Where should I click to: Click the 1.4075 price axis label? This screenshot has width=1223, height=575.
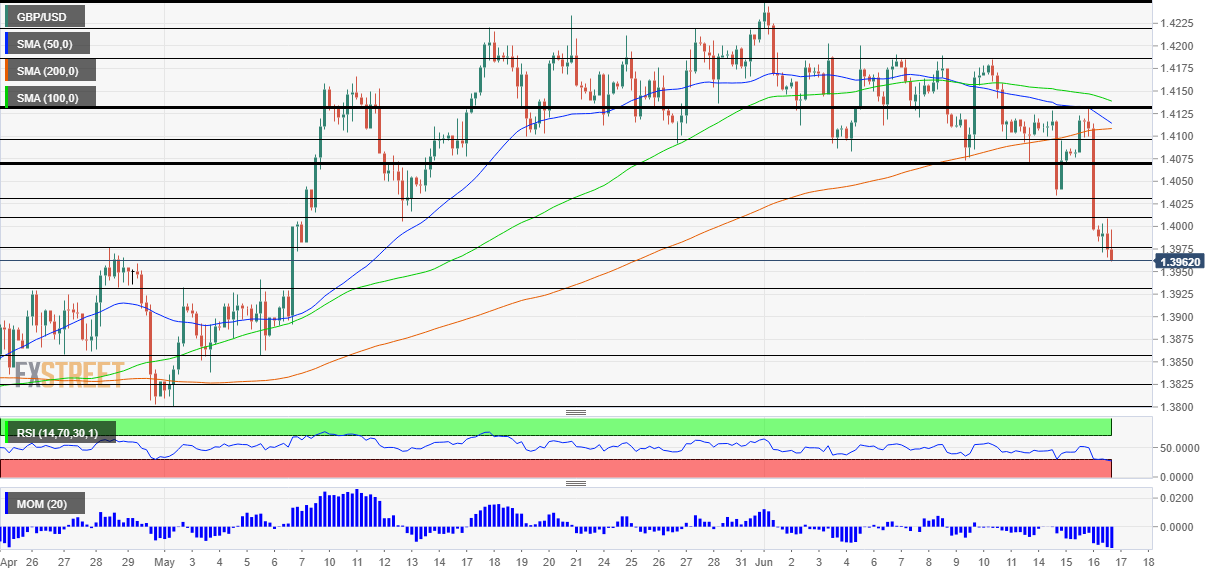1176,158
